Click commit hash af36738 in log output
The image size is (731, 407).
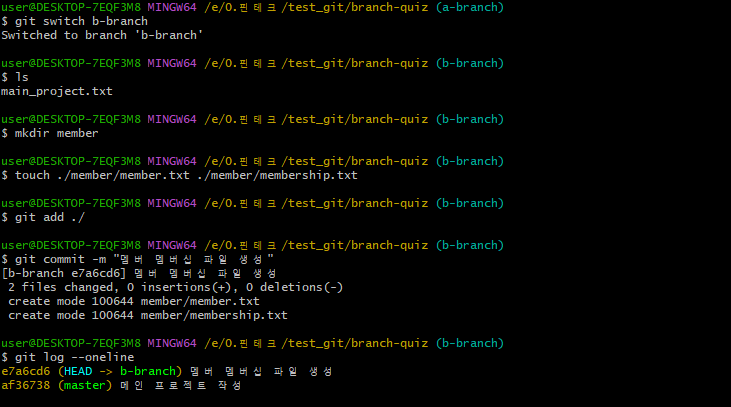click(26, 386)
